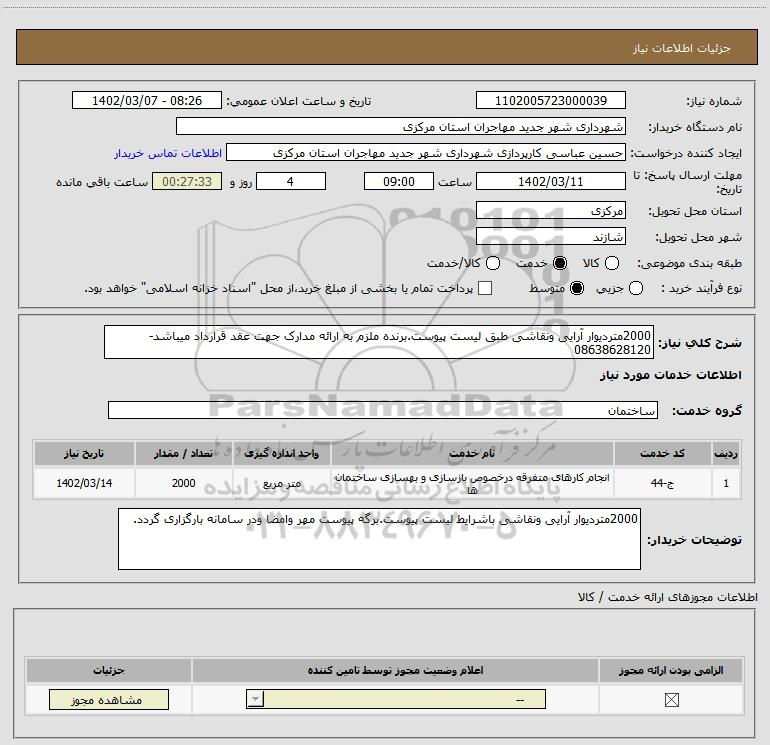This screenshot has width=770, height=745.
Task: Click the شرح کلی نیاز description box
Action: [x=379, y=342]
